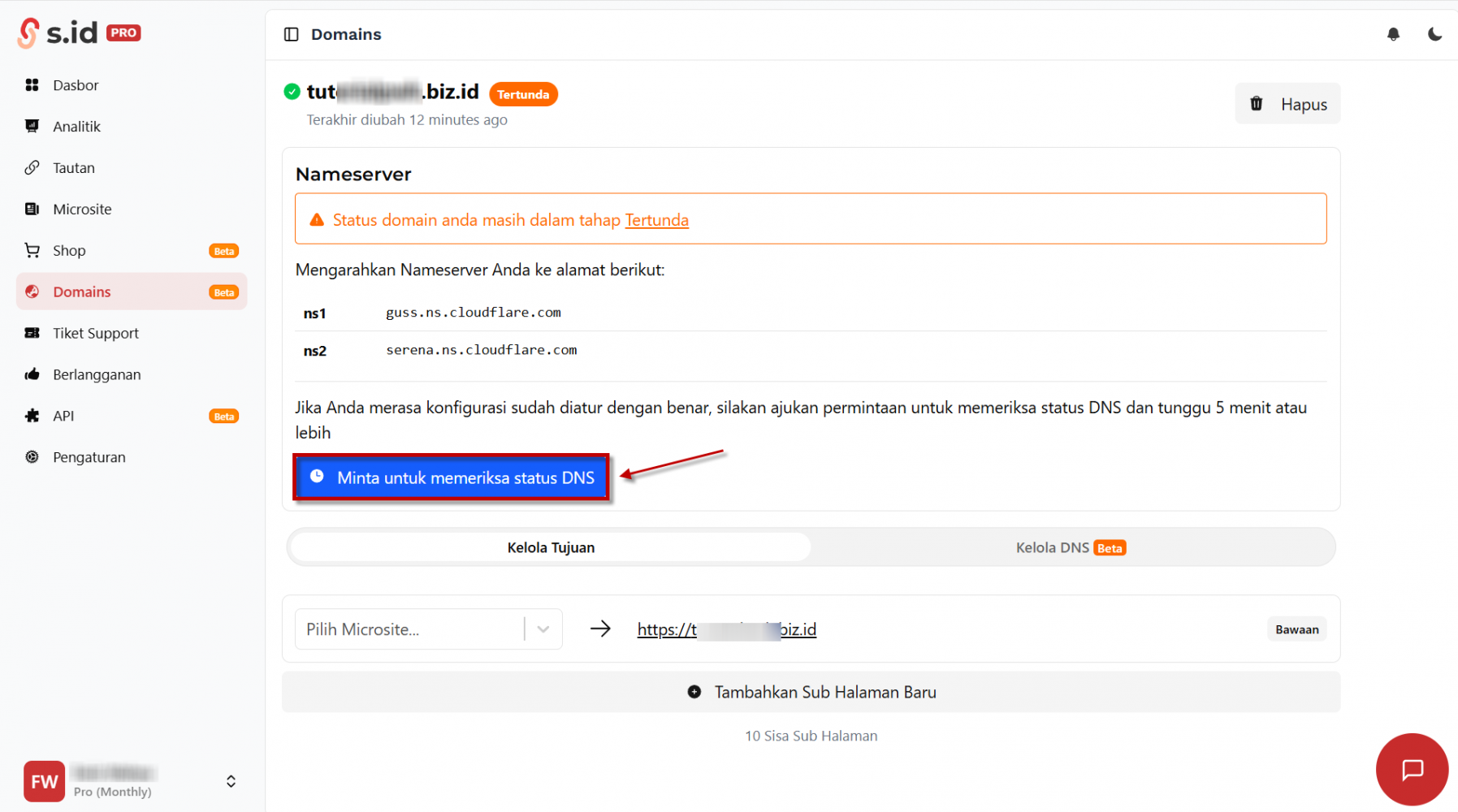The height and width of the screenshot is (812, 1458).
Task: Expand the account switcher chevron
Action: pyautogui.click(x=231, y=781)
